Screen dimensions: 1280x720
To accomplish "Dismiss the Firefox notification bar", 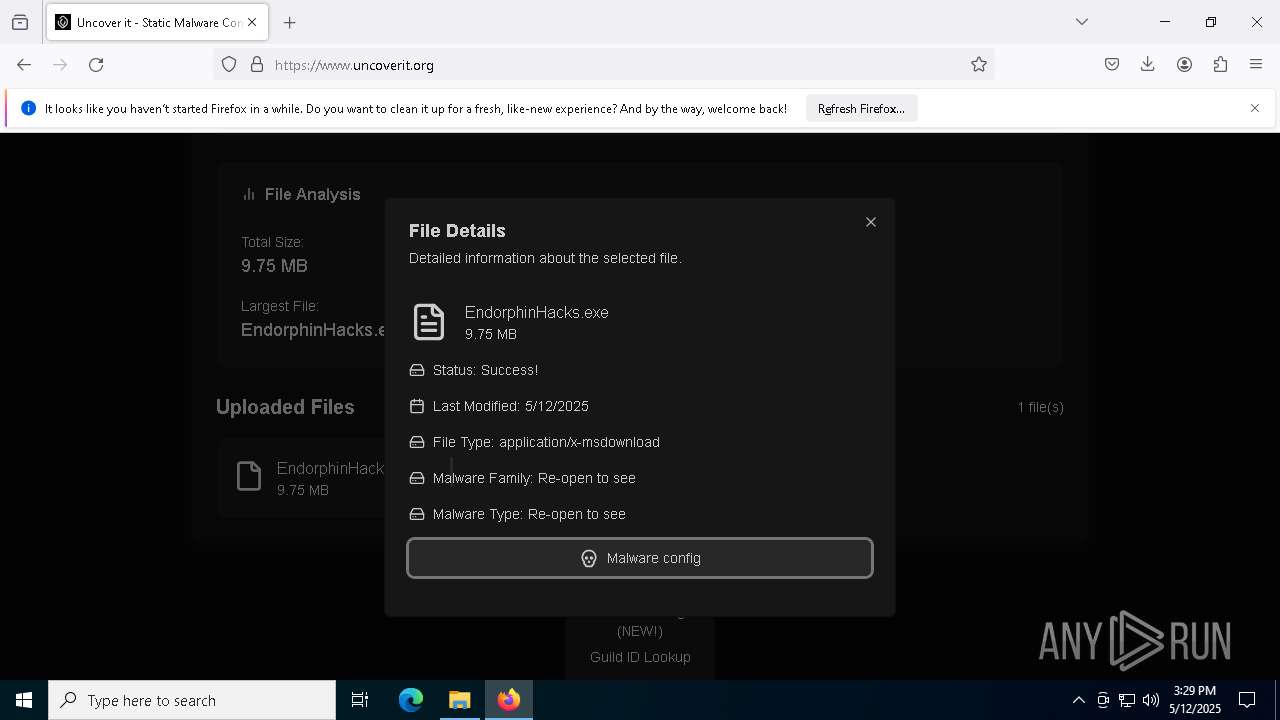I will tap(1255, 108).
